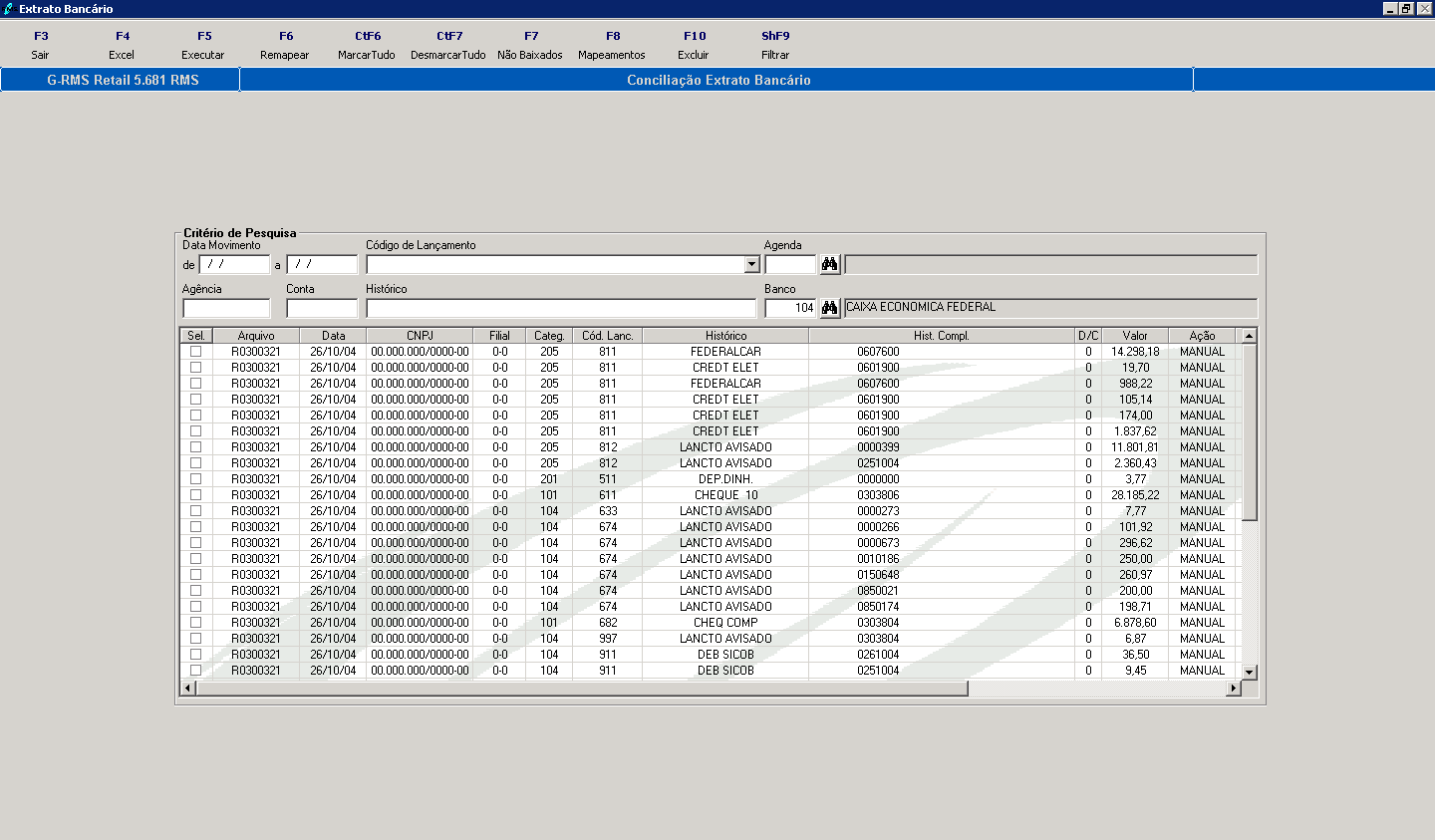
Task: Tick the checkbox for CHEQUE 10 row
Action: click(x=195, y=494)
